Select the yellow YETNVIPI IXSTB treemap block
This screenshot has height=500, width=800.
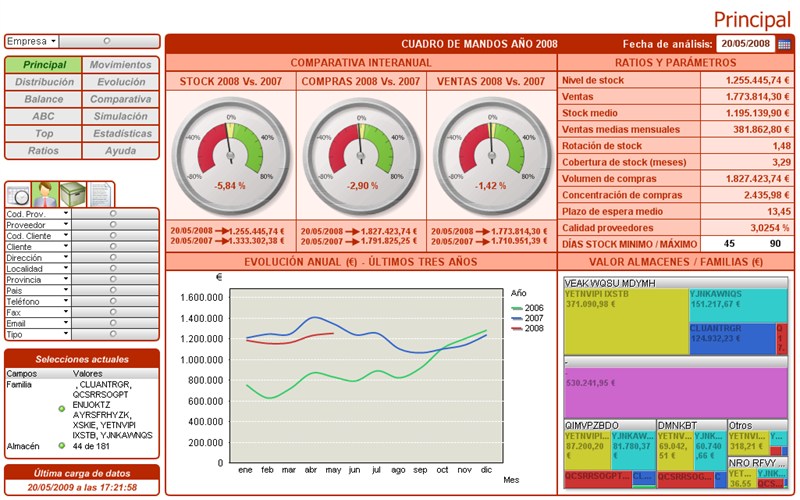point(627,322)
